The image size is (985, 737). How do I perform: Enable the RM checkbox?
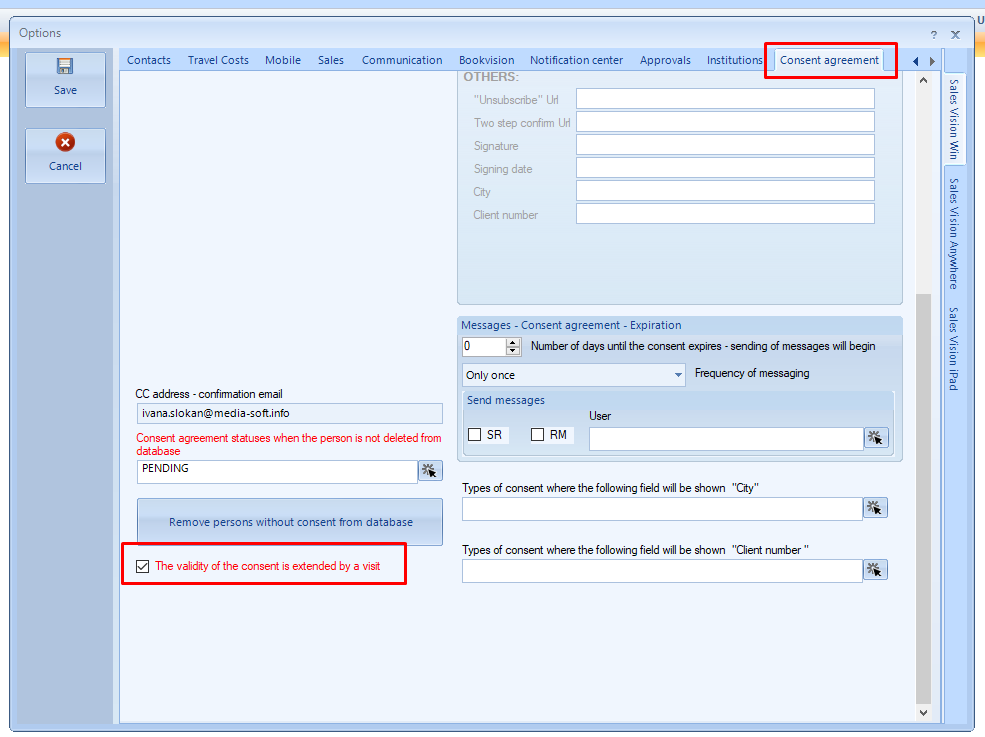point(538,435)
